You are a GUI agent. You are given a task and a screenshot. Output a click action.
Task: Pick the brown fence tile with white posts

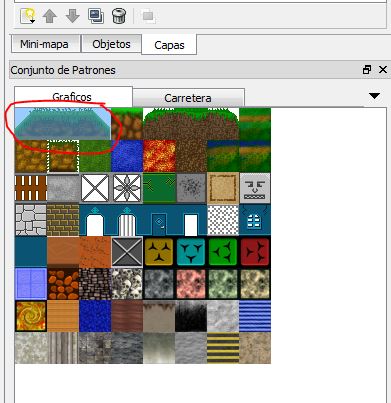pyautogui.click(x=31, y=188)
